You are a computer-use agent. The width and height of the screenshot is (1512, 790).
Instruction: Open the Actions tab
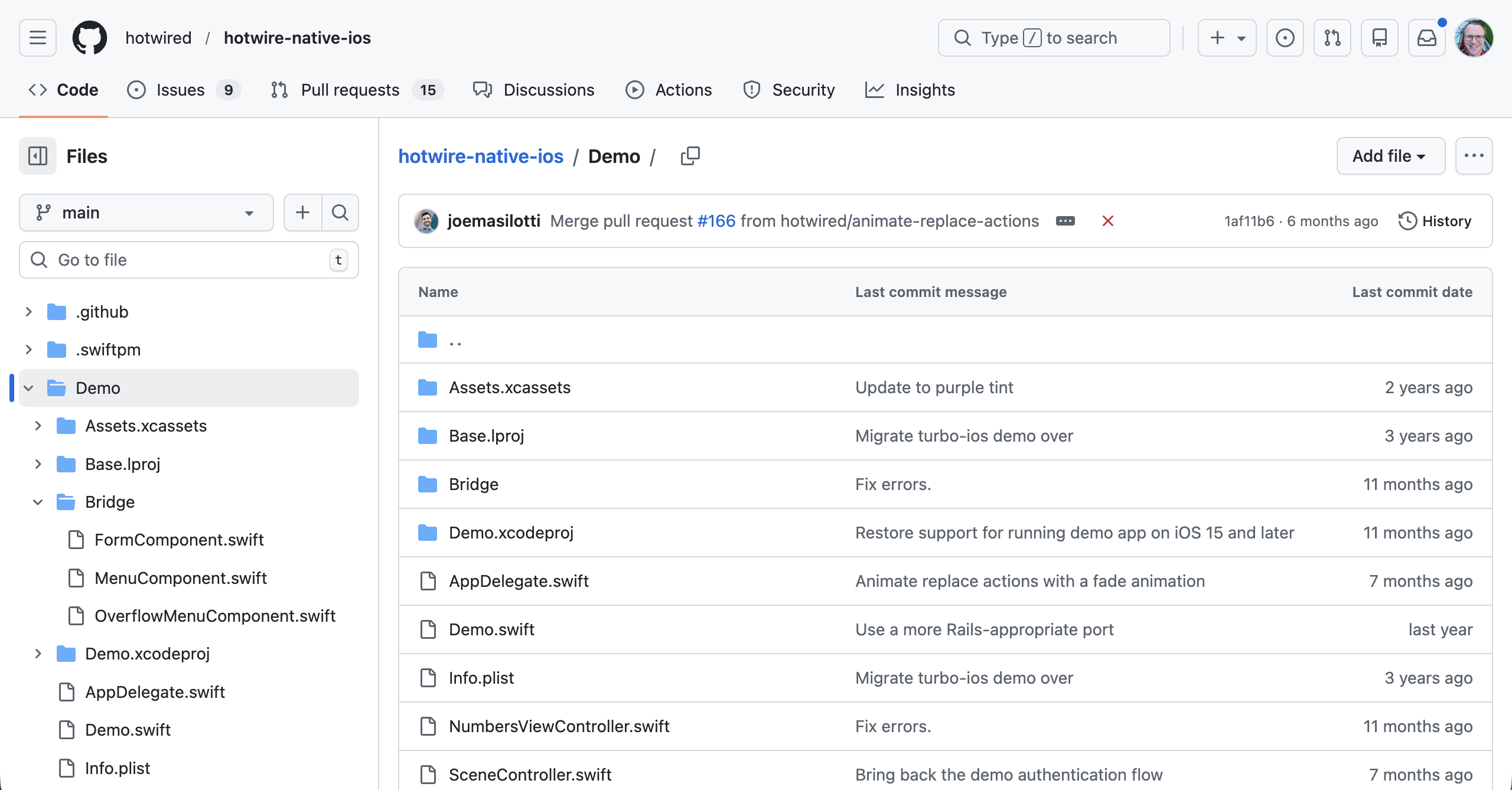tap(669, 90)
